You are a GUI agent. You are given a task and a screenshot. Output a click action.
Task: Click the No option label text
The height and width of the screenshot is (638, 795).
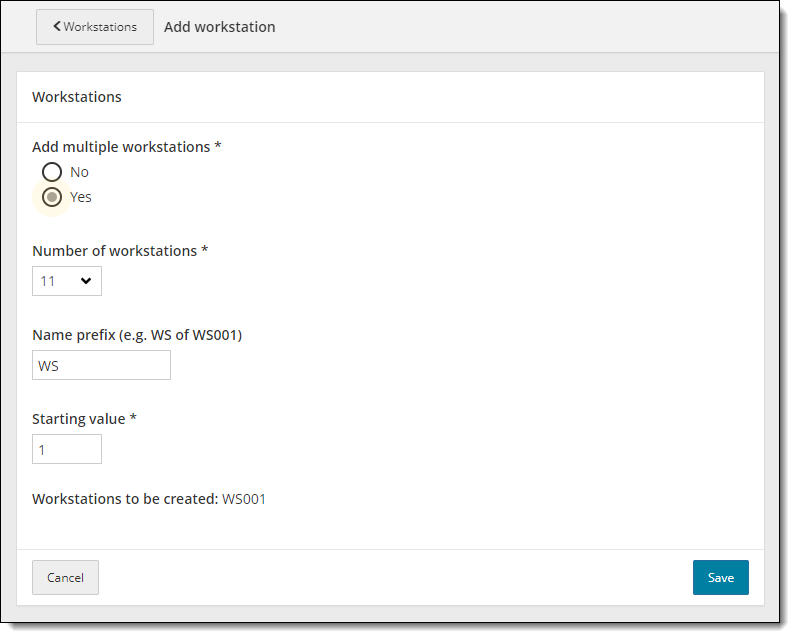[79, 172]
